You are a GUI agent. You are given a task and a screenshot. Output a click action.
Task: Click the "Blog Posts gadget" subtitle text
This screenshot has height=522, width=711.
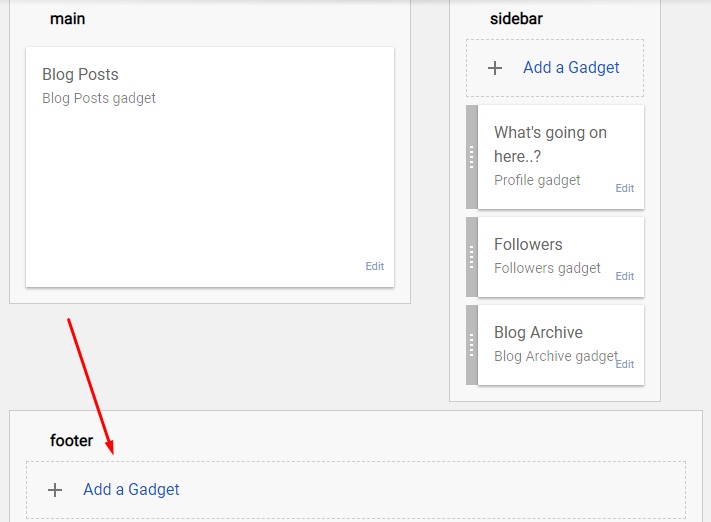99,98
